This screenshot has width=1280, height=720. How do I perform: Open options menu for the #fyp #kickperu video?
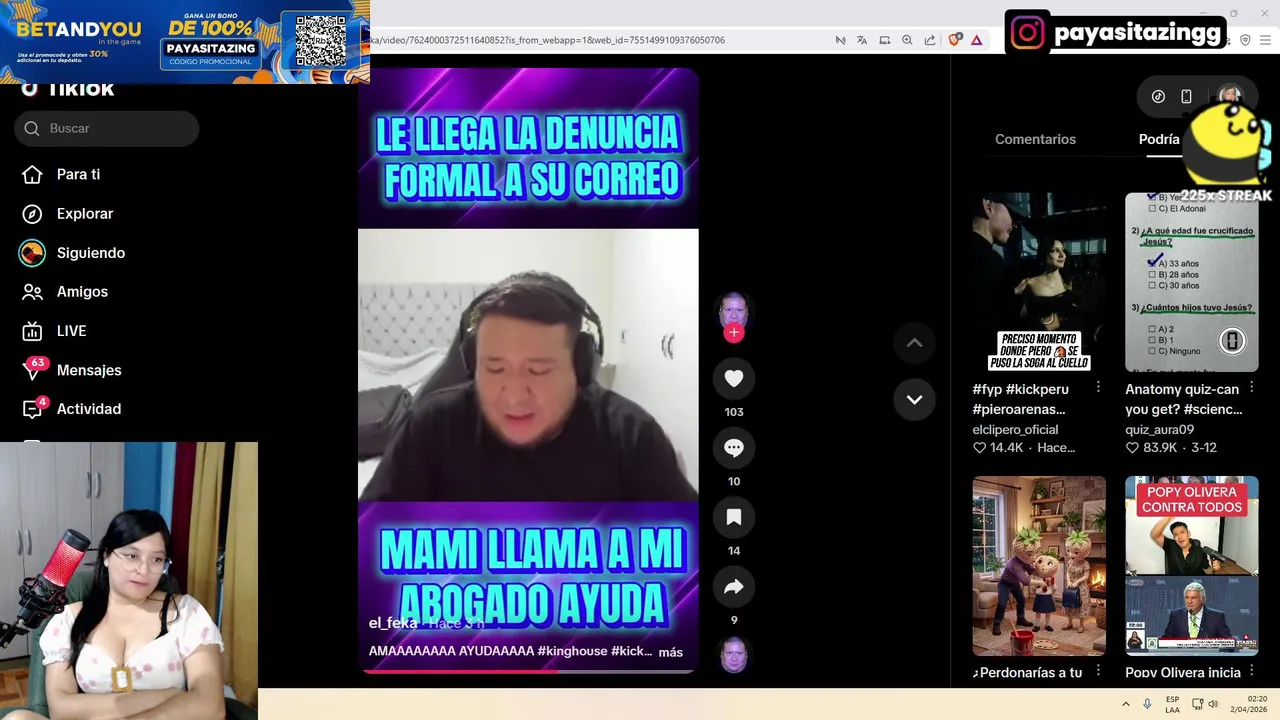point(1098,387)
